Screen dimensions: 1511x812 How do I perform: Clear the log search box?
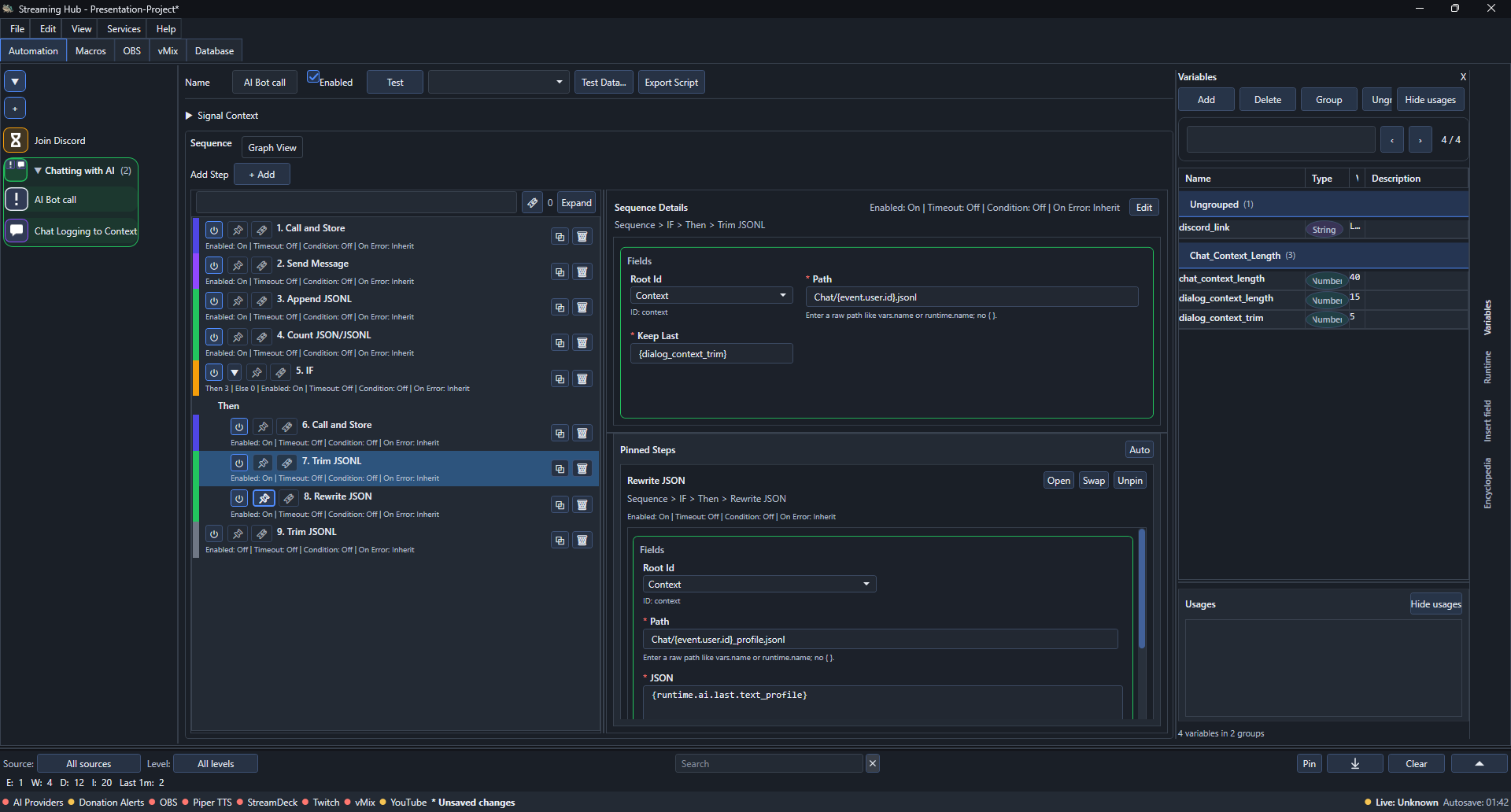873,763
